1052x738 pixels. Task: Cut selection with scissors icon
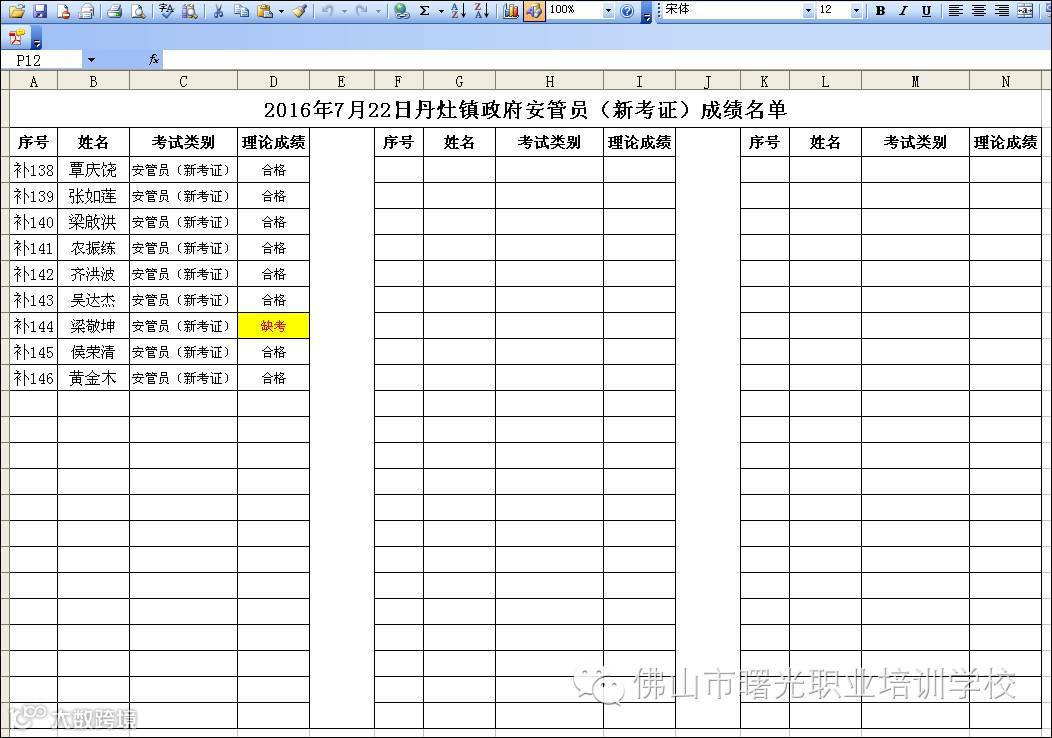(x=218, y=11)
